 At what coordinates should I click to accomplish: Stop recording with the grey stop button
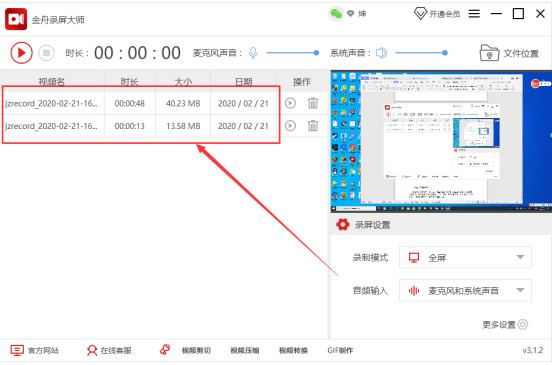tap(46, 53)
